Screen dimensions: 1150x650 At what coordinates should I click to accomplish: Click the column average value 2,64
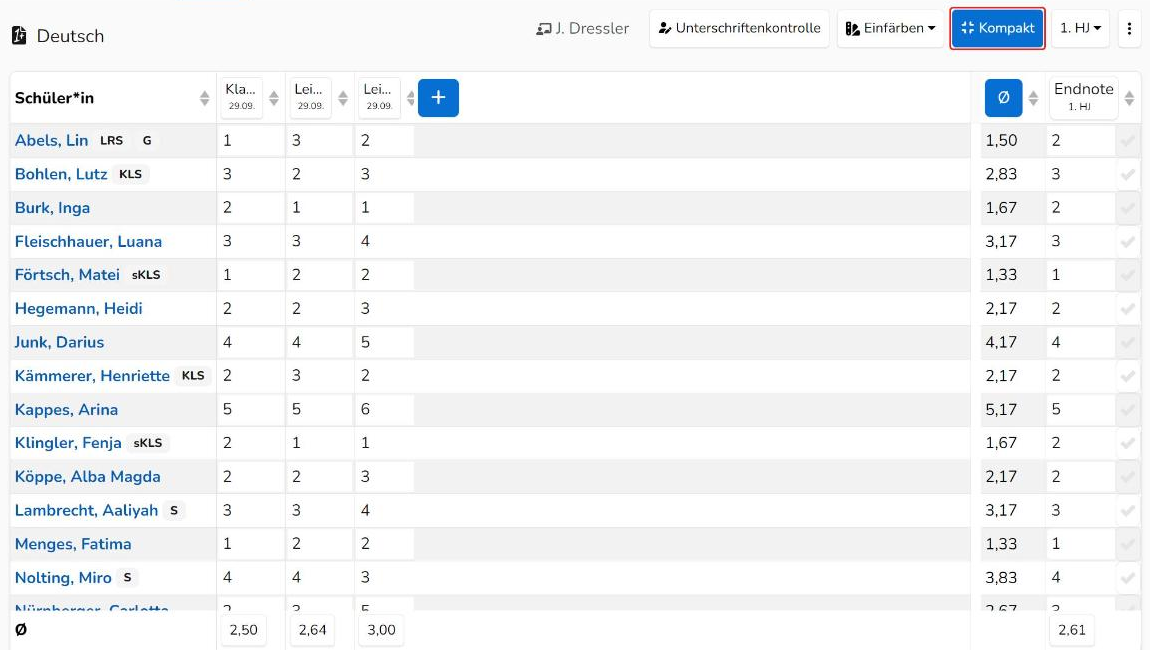312,629
